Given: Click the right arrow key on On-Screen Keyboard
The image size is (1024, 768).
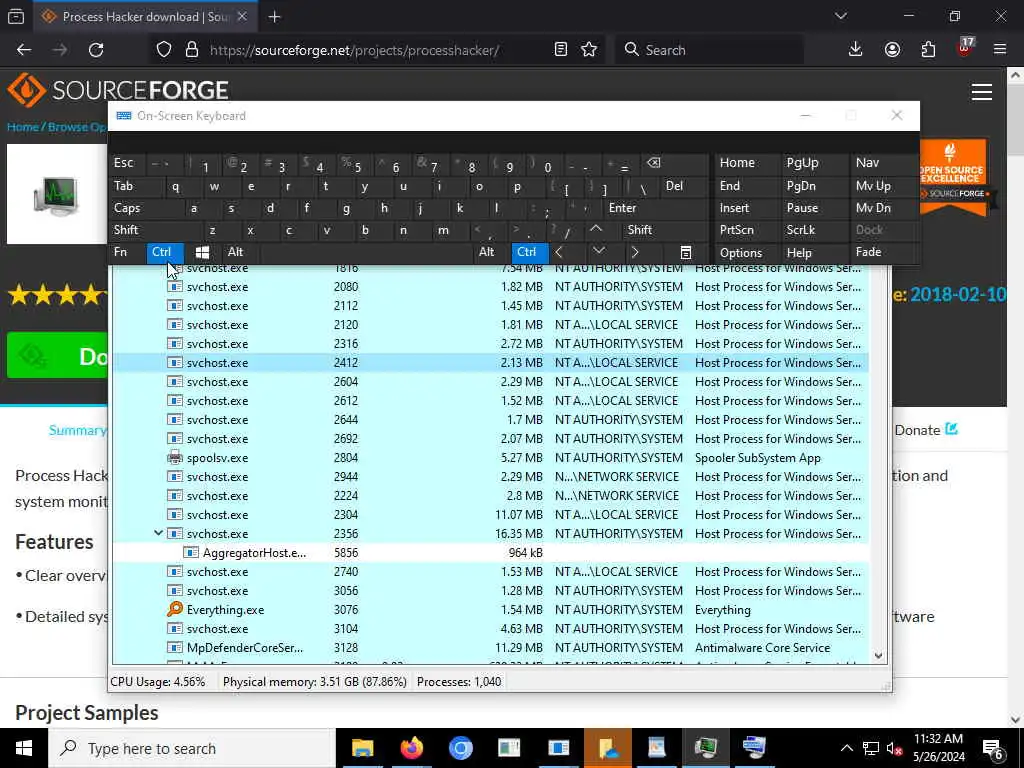Looking at the screenshot, I should click(635, 252).
